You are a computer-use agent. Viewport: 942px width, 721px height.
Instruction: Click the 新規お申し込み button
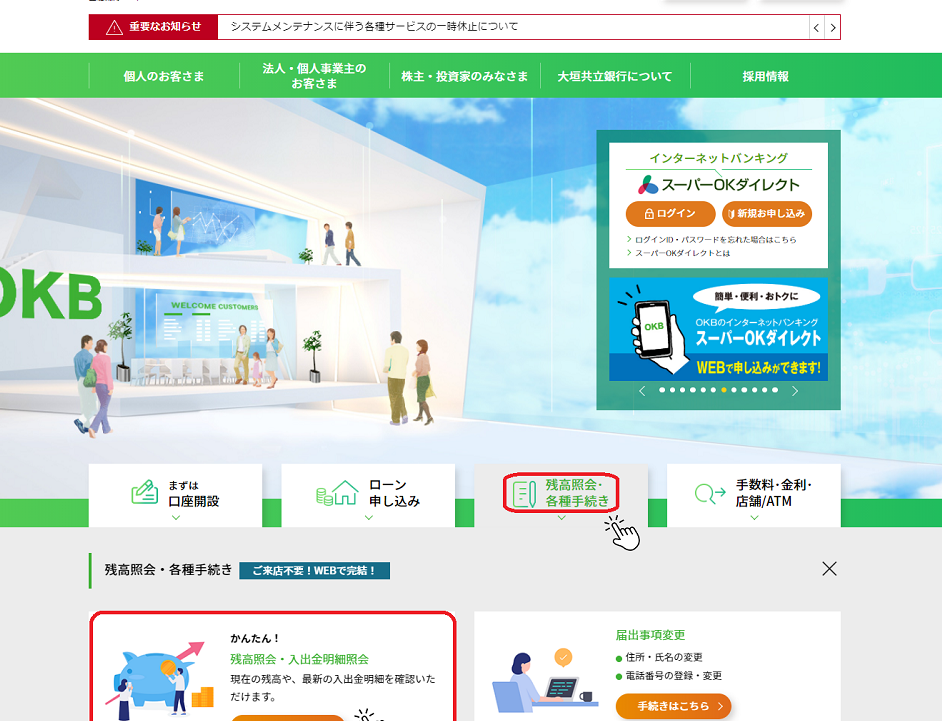coord(767,214)
